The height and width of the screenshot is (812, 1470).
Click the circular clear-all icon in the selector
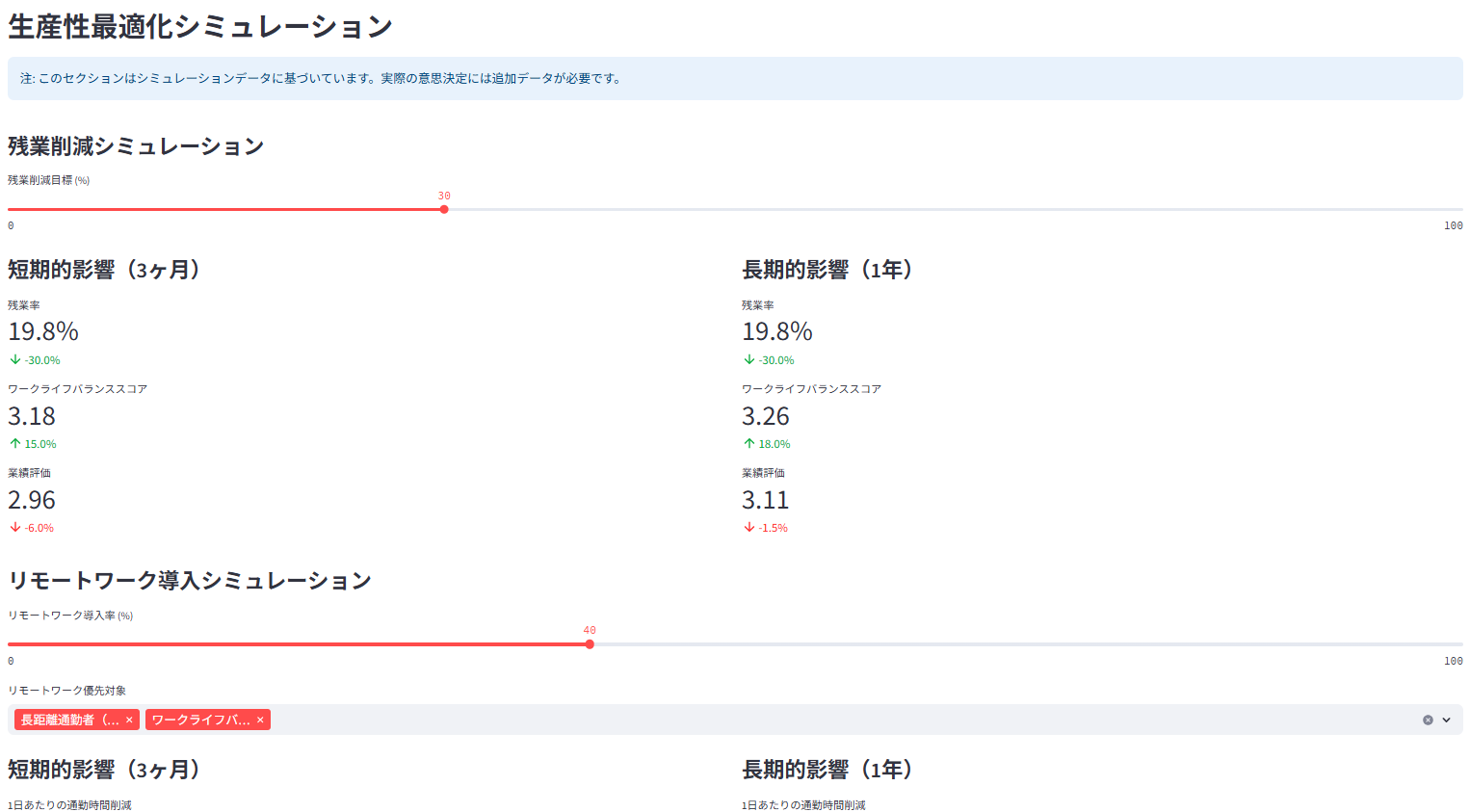pos(1430,720)
